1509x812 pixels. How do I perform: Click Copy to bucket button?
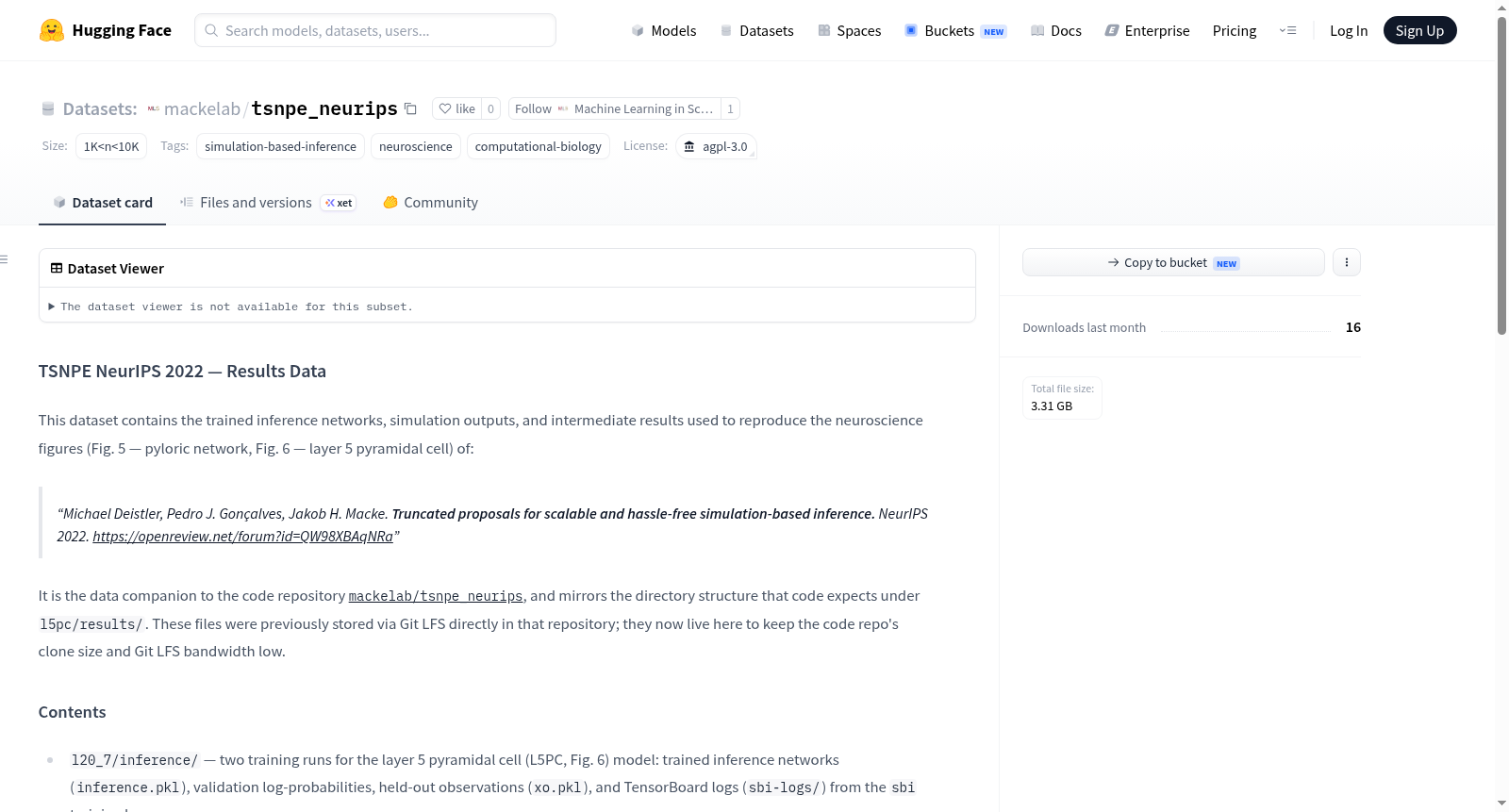click(1173, 262)
